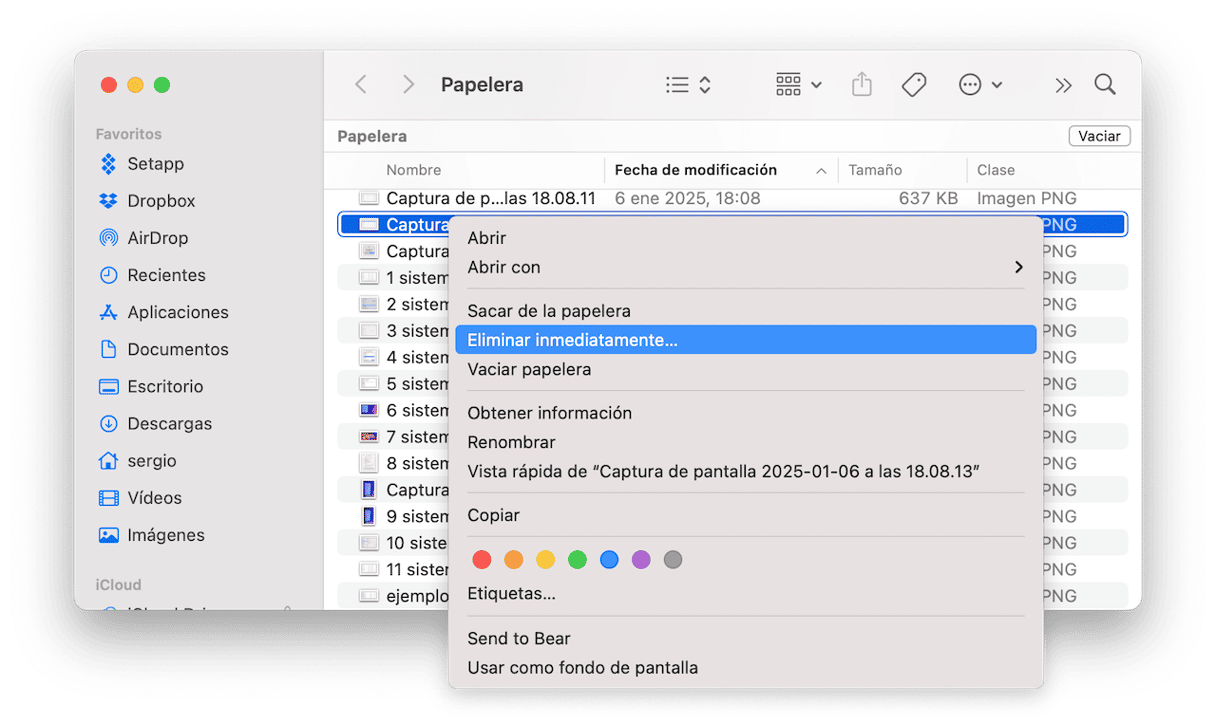Viewport: 1216px width, 724px height.
Task: Apply the green tag color
Action: 577,560
